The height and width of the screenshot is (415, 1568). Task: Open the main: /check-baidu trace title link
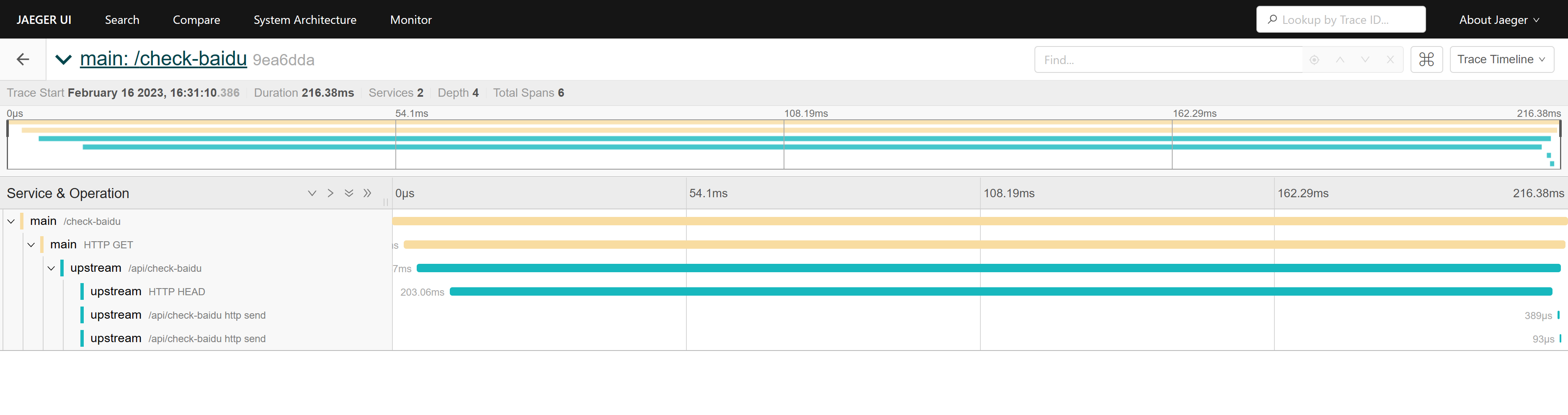(x=163, y=58)
